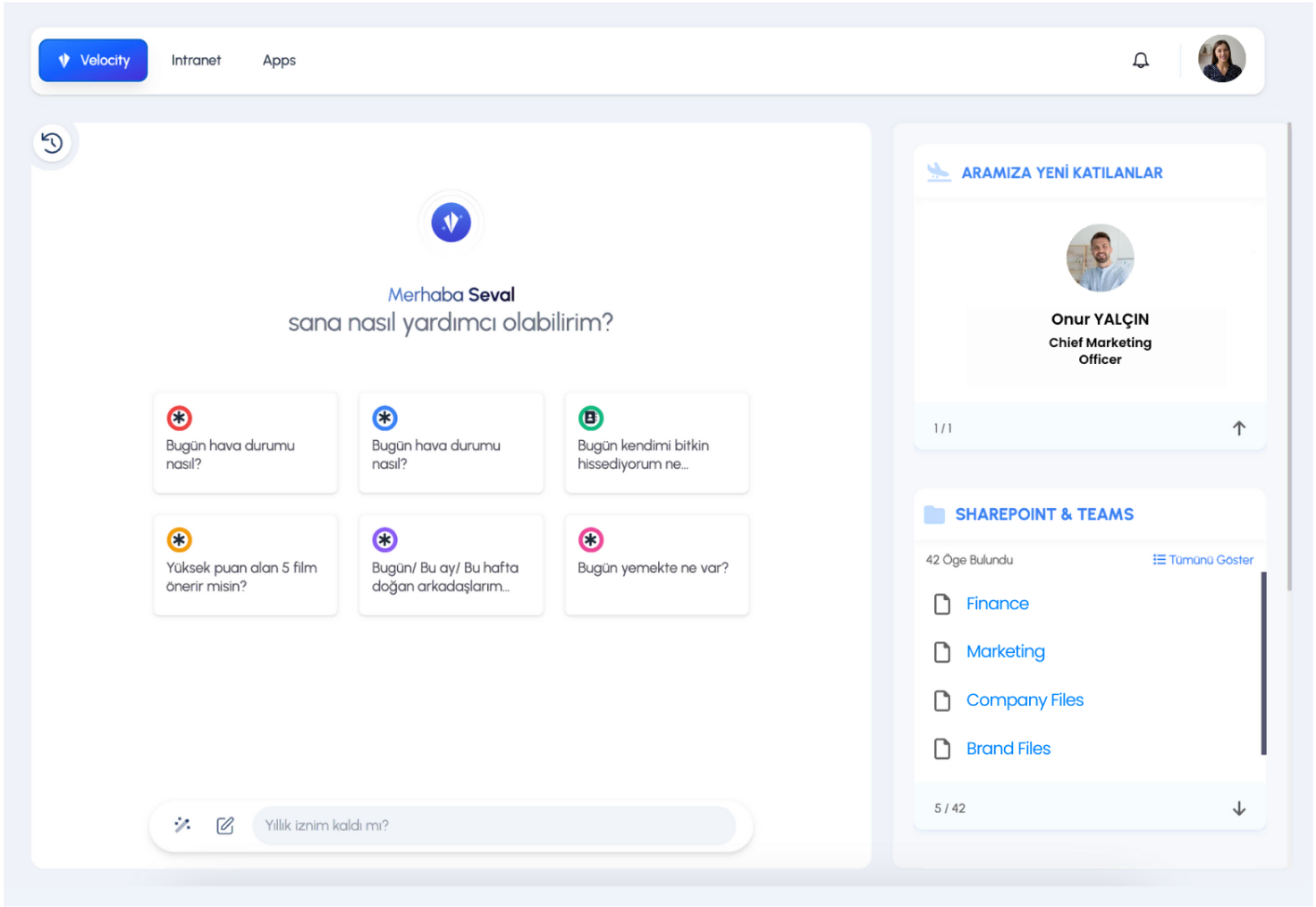Open the Company Files item
Screen dimensions: 1316x907
pos(1025,700)
